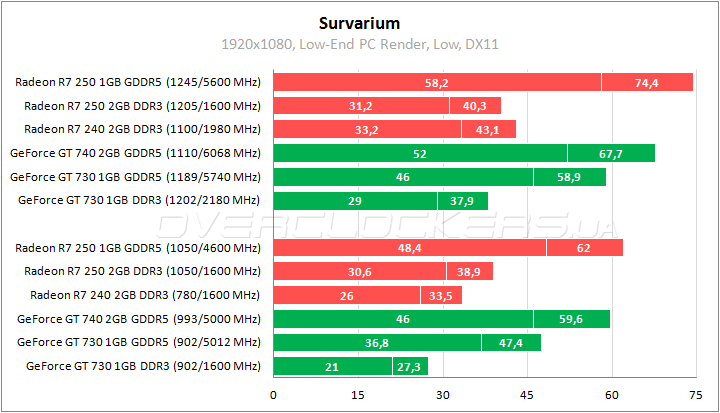Click label 'Radeon R7 240 2GB DDR3 (1100/1980 MHz)'
Screen dimensions: 720x413
(x=142, y=129)
